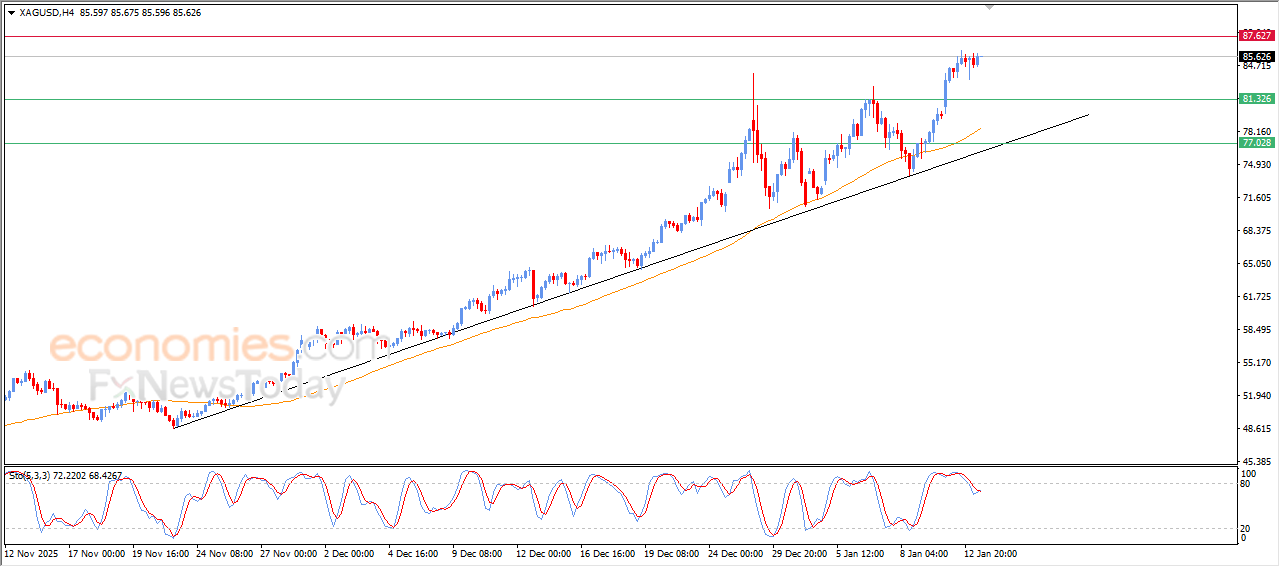Click the 68.375 price axis label
The width and height of the screenshot is (1280, 567).
point(1256,231)
